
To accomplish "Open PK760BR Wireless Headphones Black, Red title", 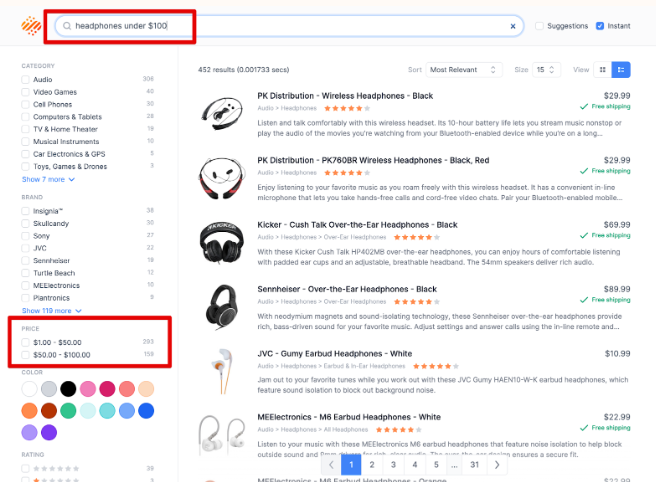I will (x=373, y=160).
